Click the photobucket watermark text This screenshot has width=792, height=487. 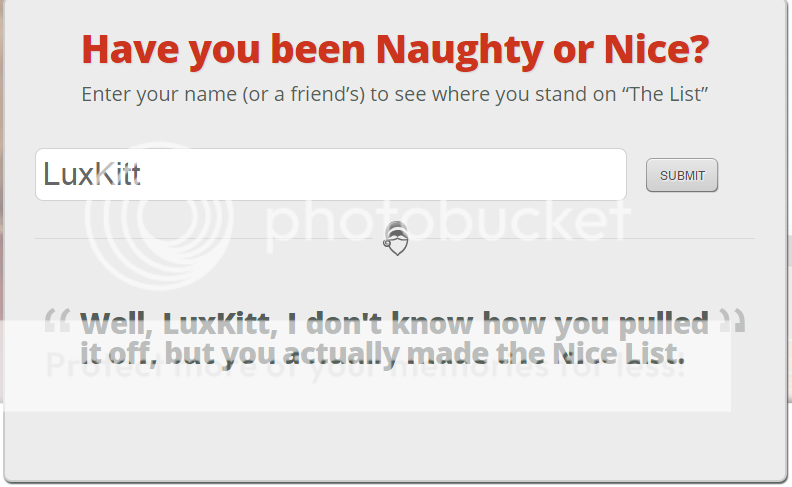tap(448, 220)
